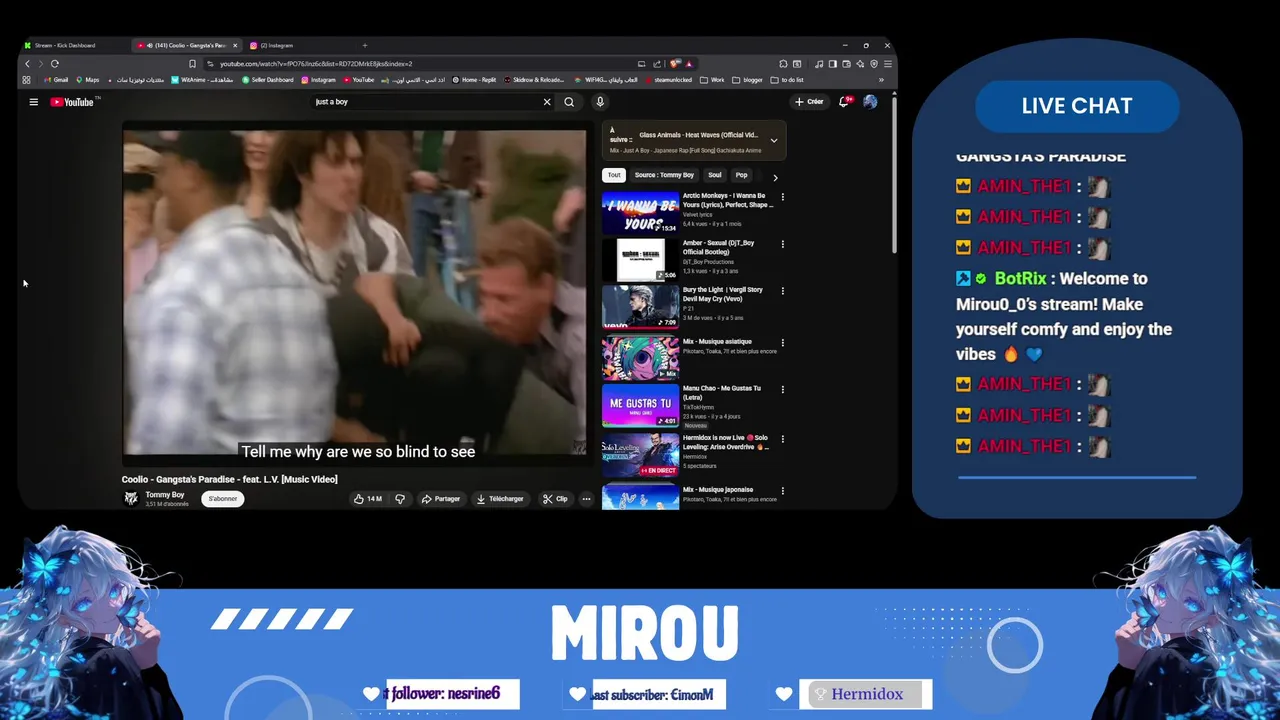Open YouTube notifications bell

(x=844, y=102)
